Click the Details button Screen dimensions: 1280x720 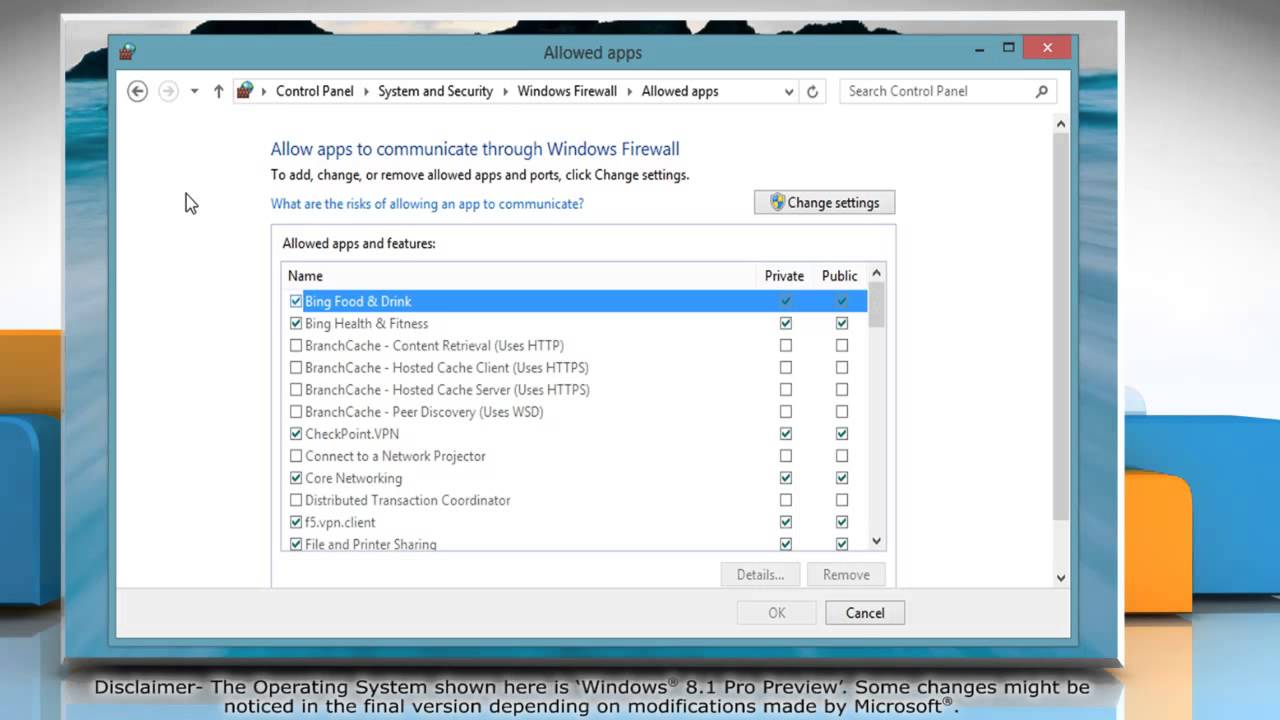tap(760, 574)
